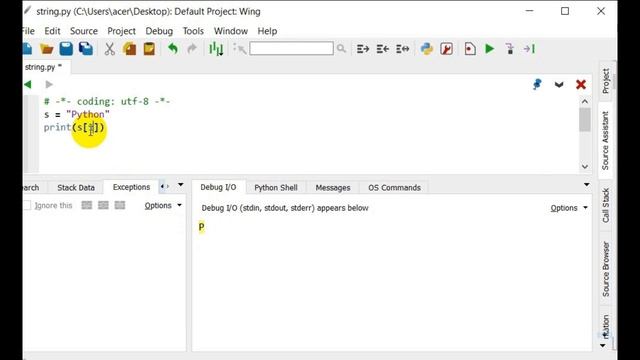640x360 pixels.
Task: Click the editor scrollbar down arrow
Action: 585,167
